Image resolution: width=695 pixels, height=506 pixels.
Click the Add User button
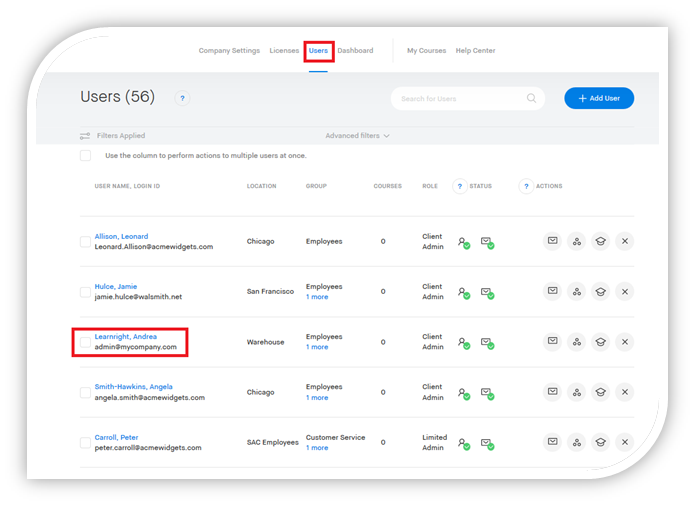(x=599, y=98)
